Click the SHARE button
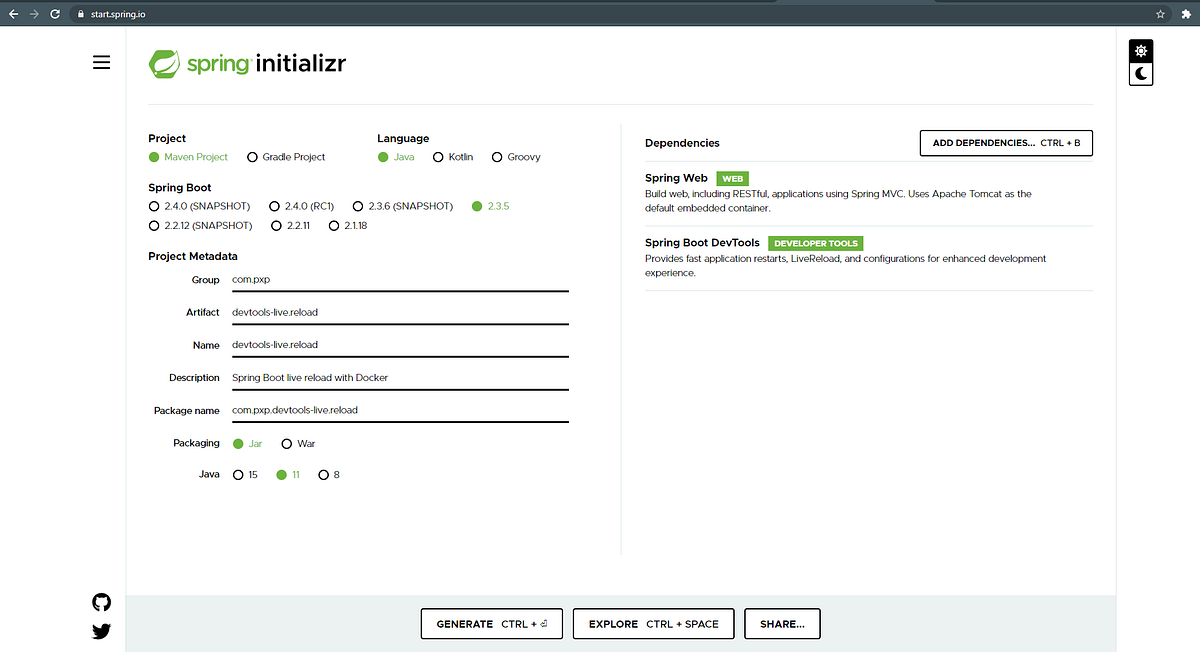The height and width of the screenshot is (652, 1200). pos(782,623)
